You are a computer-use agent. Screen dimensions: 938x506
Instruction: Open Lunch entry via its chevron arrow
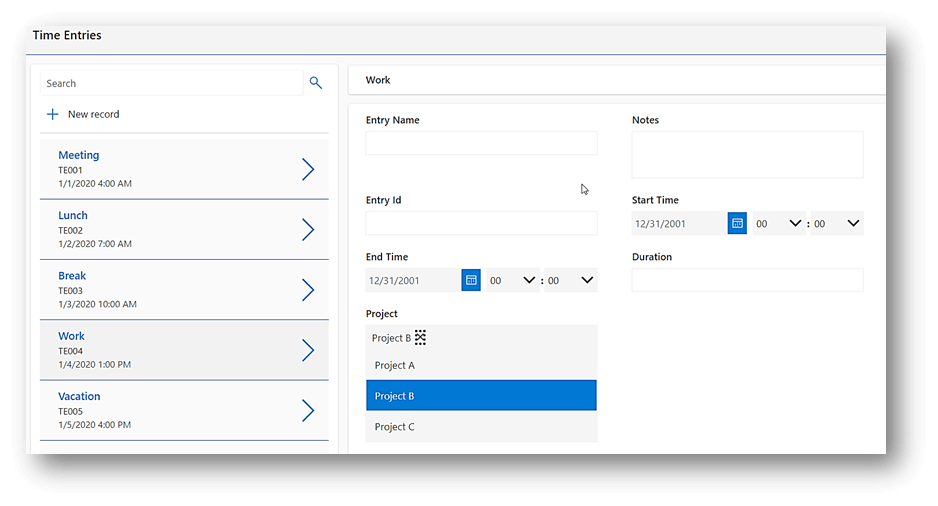tap(308, 230)
